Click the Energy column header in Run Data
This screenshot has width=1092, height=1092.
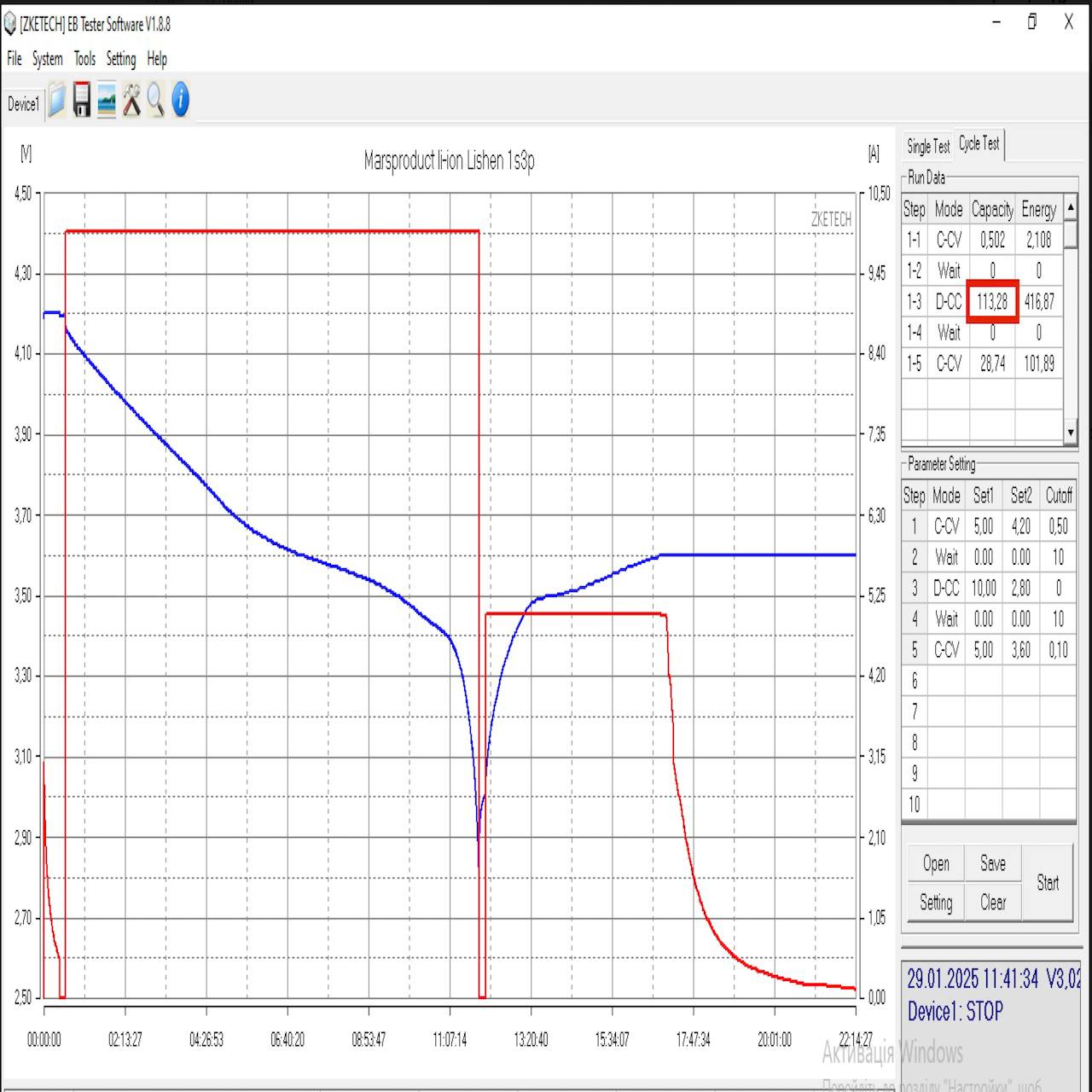[x=1039, y=210]
